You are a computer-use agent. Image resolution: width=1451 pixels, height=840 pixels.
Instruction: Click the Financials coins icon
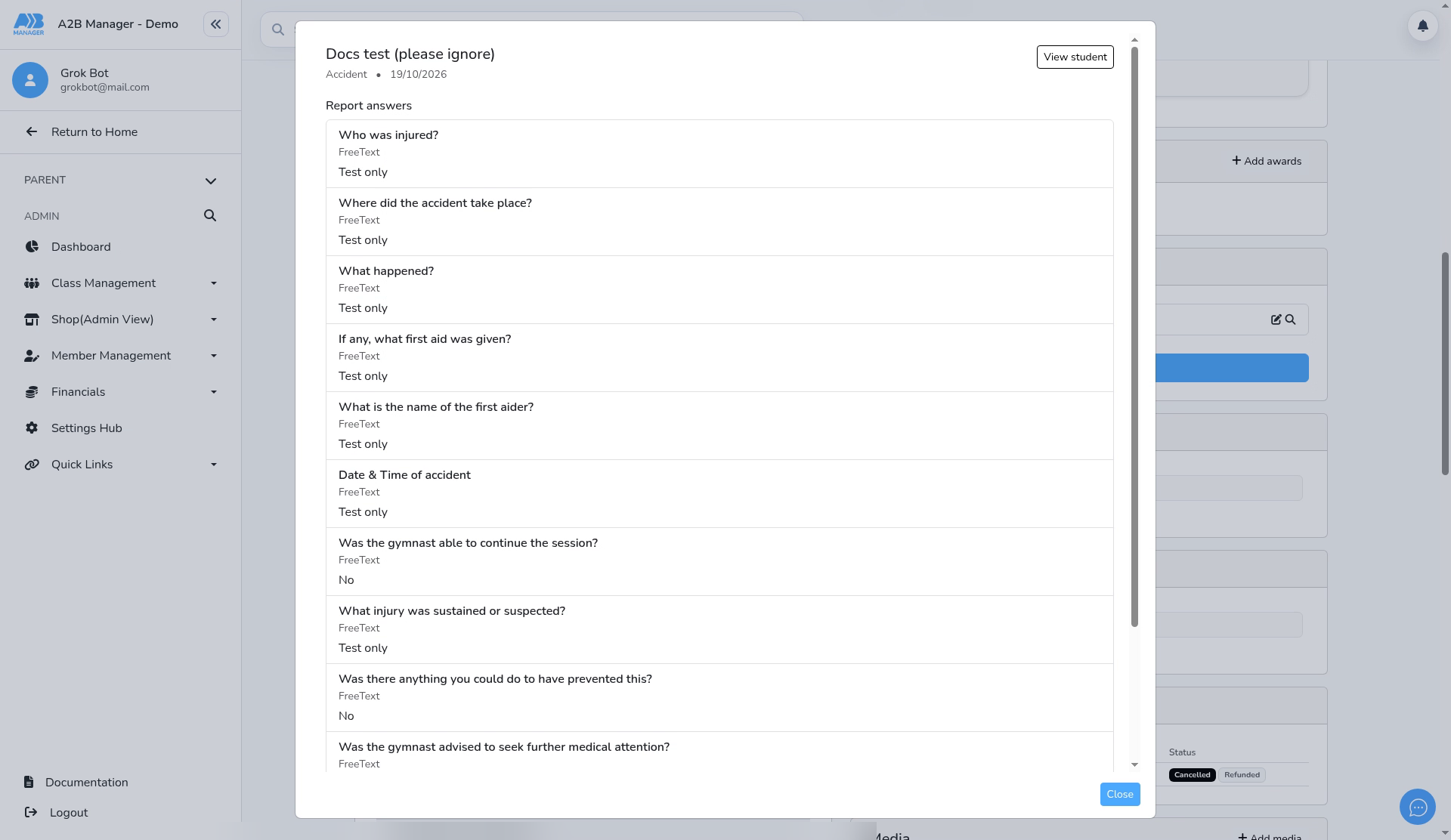32,392
